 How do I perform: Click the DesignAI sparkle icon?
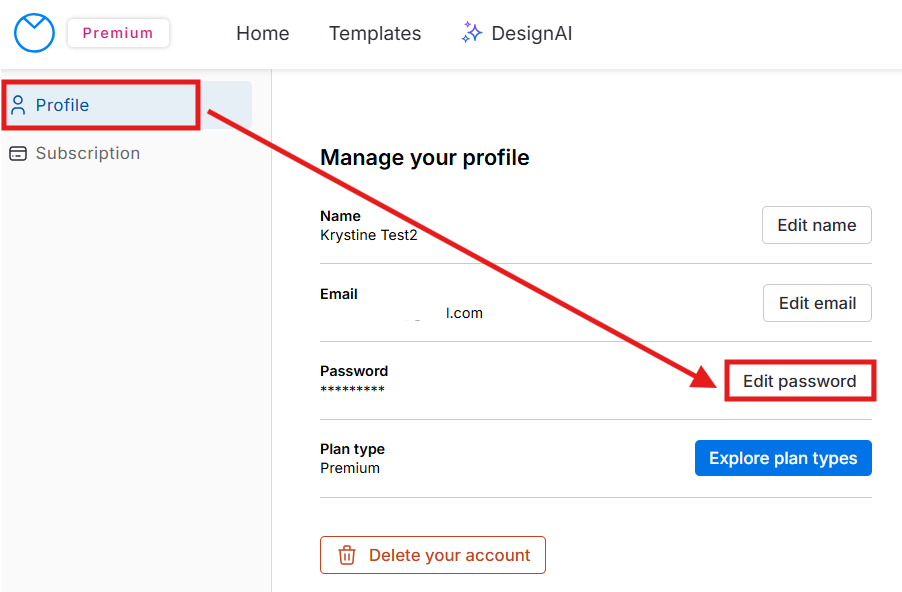tap(471, 33)
